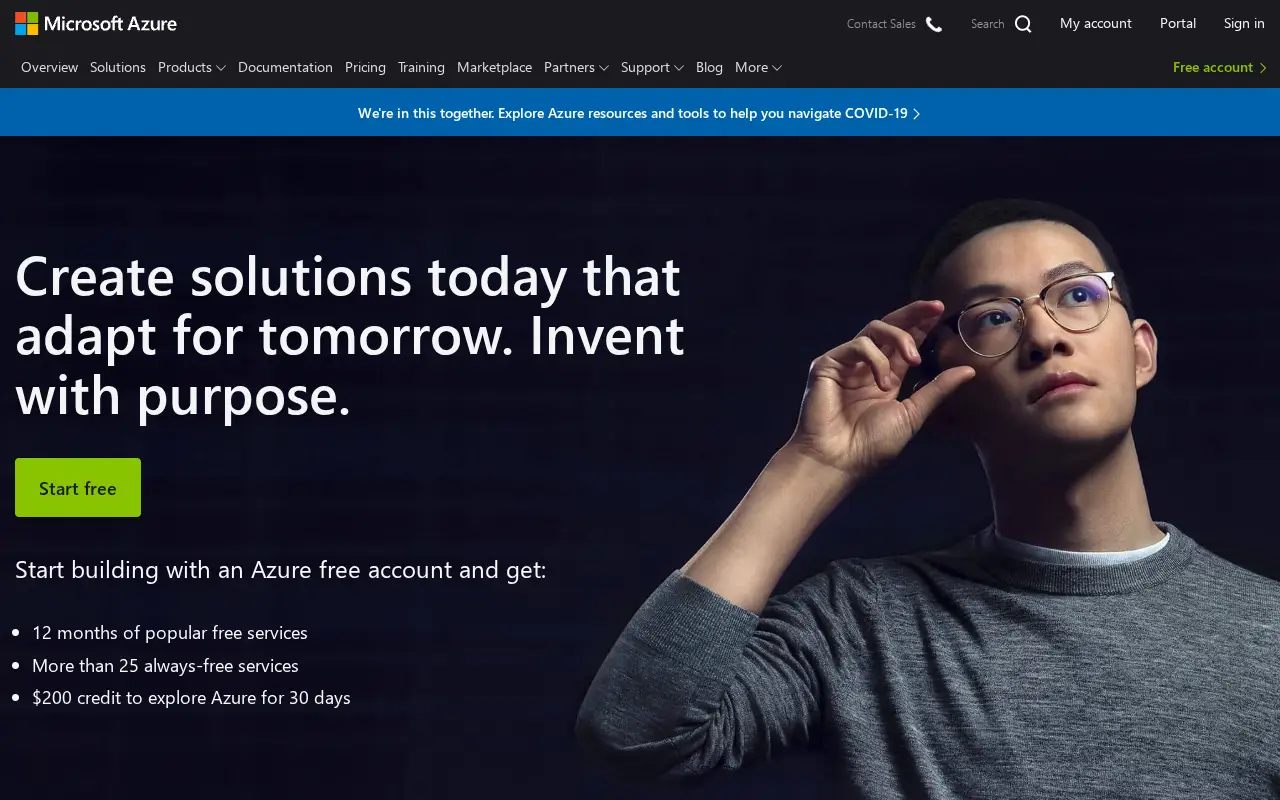Go to the Overview nav item
Image resolution: width=1280 pixels, height=800 pixels.
(x=49, y=67)
